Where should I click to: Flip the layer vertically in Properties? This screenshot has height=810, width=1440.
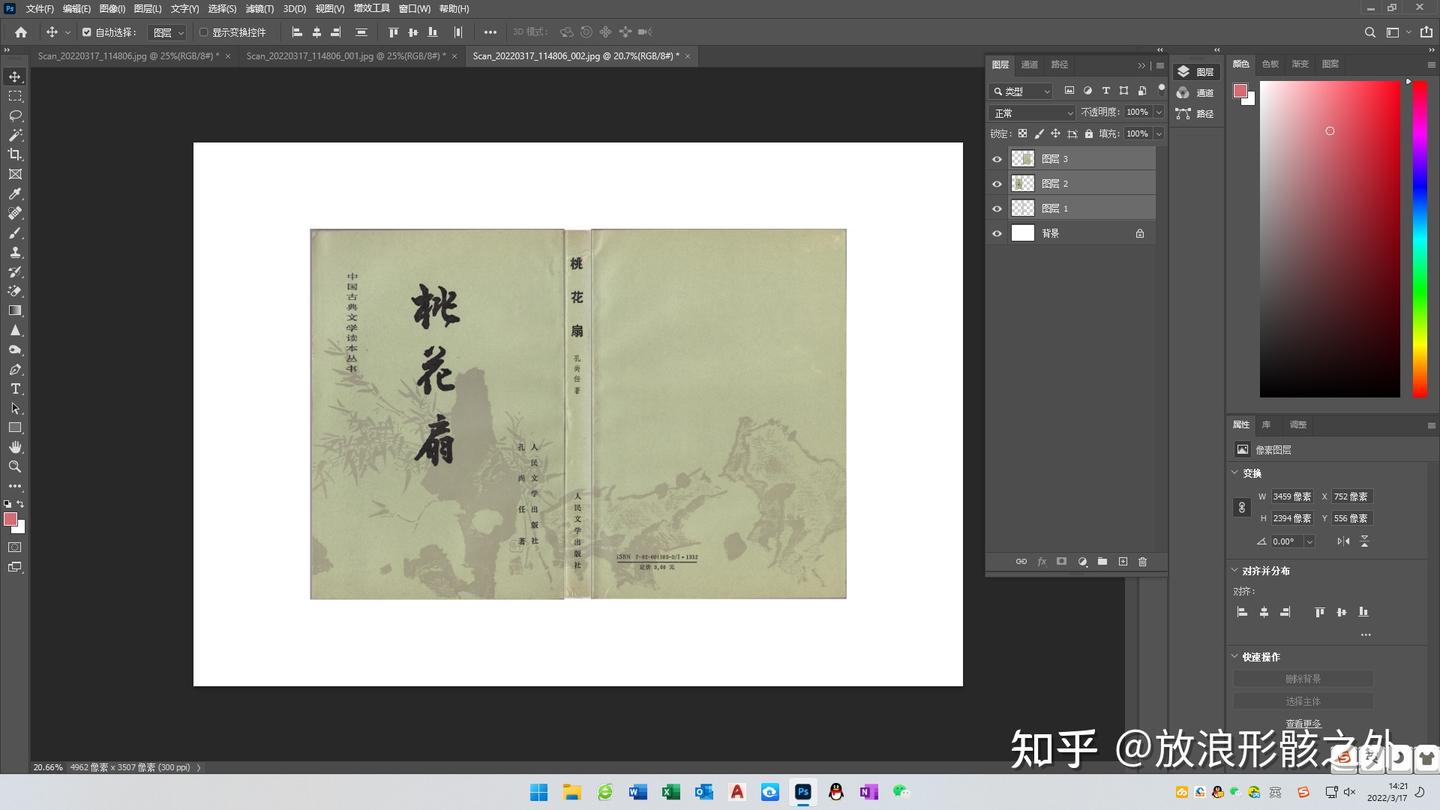point(1364,541)
